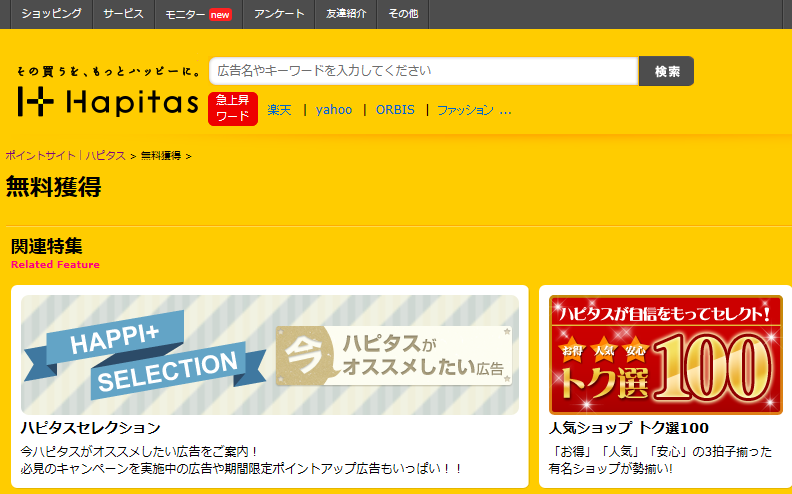The height and width of the screenshot is (494, 792).
Task: Click the その買うを、もっとハッピーに tagline
Action: (109, 71)
